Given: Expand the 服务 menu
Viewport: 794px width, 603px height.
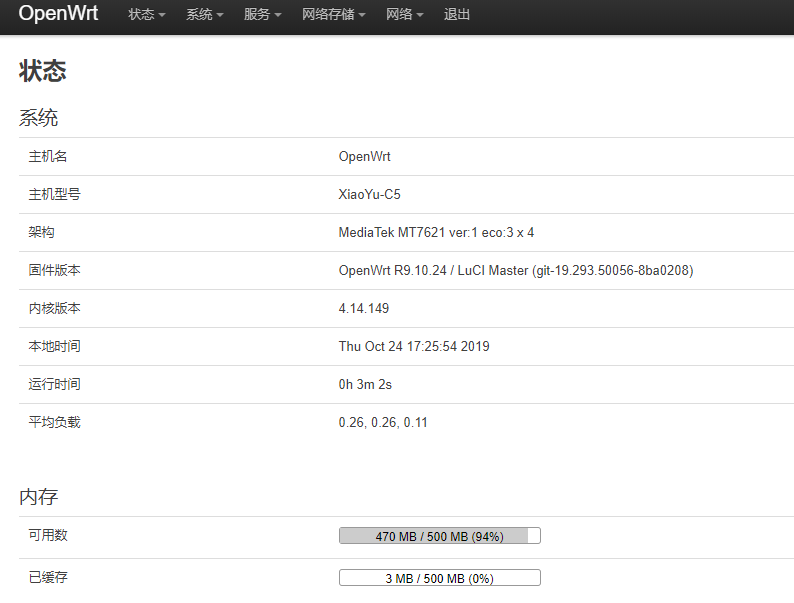Looking at the screenshot, I should 262,15.
